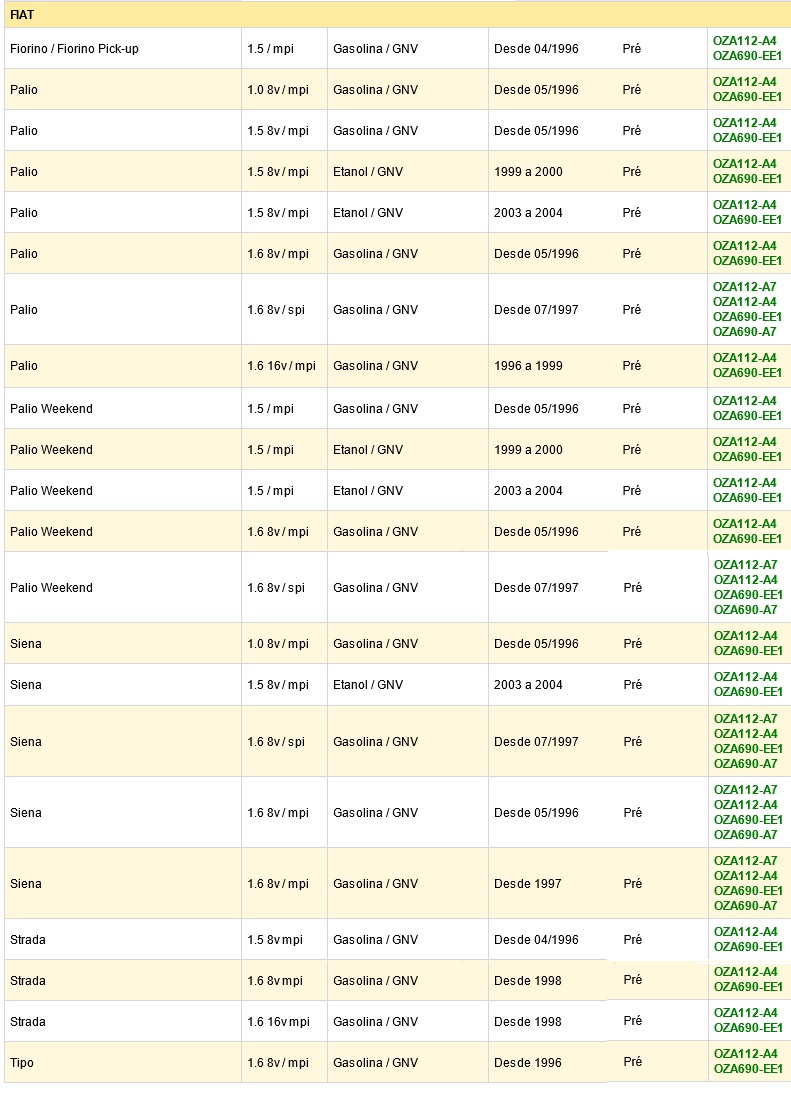Click 'Pré' in the Tipo row

pos(633,1062)
